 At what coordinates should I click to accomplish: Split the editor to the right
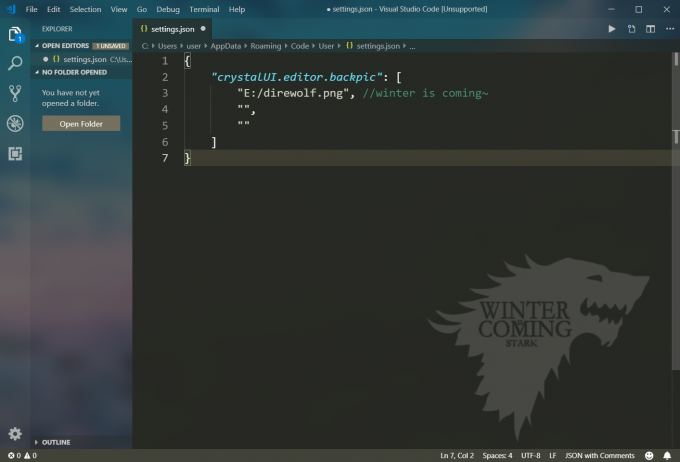[651, 29]
